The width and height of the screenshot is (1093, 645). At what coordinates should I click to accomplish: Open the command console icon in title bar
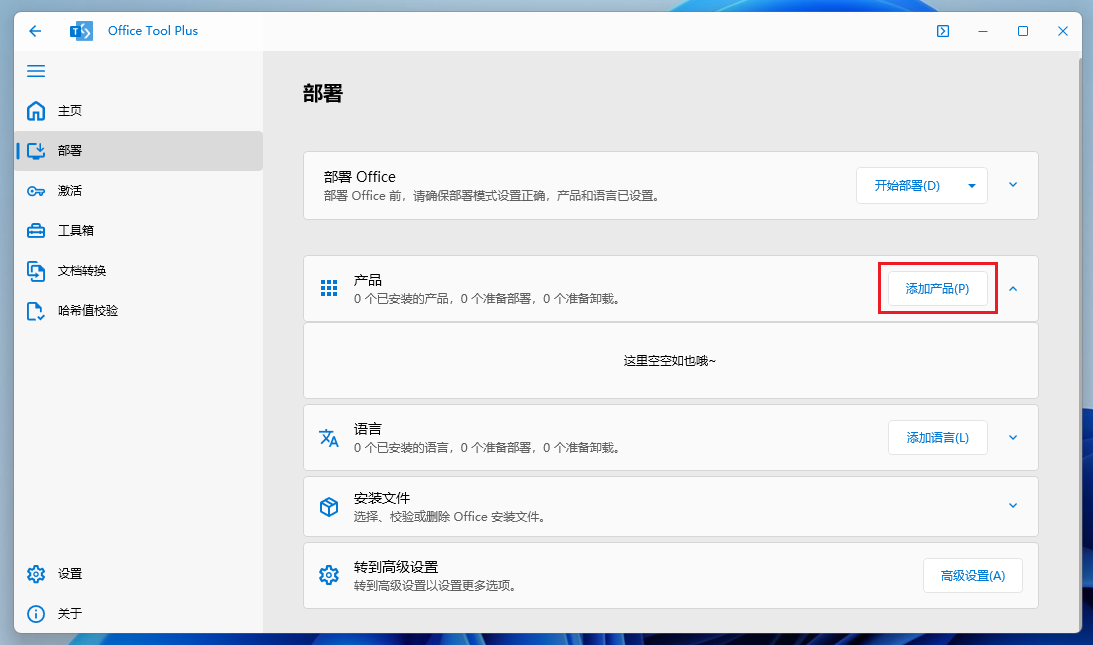point(942,31)
